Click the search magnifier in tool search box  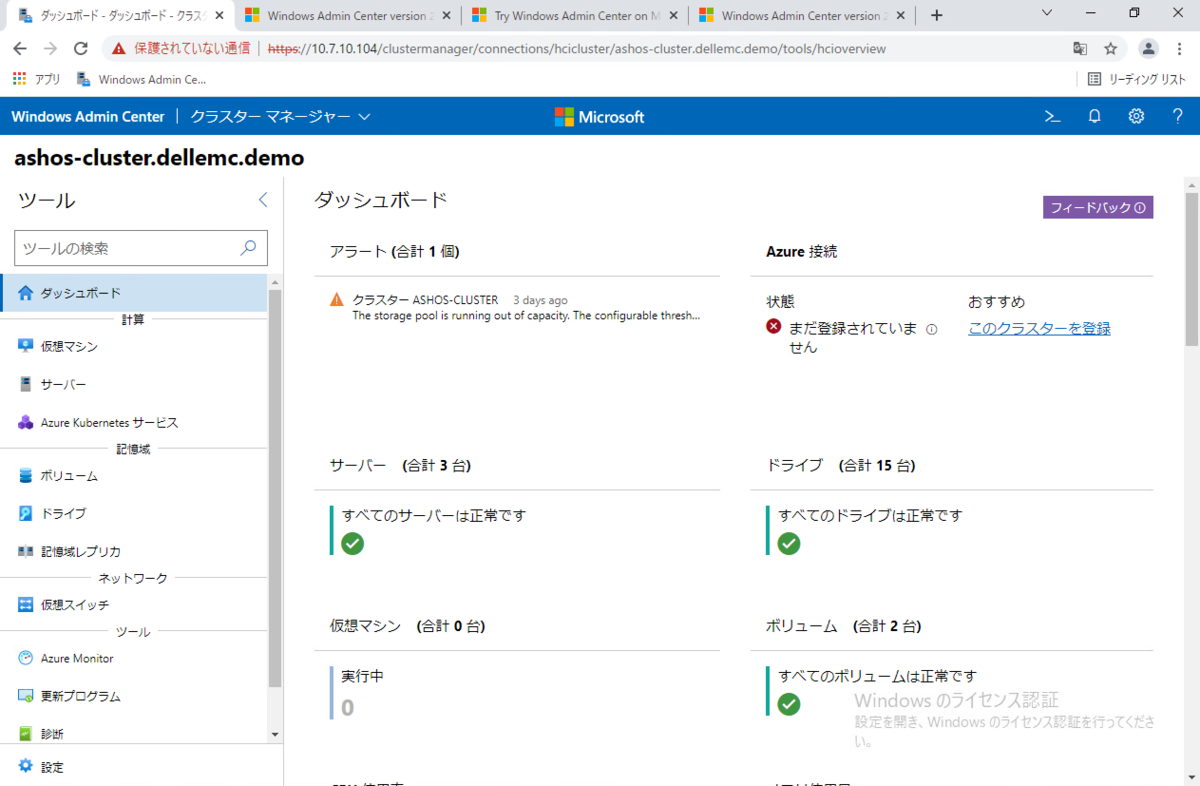pyautogui.click(x=248, y=247)
